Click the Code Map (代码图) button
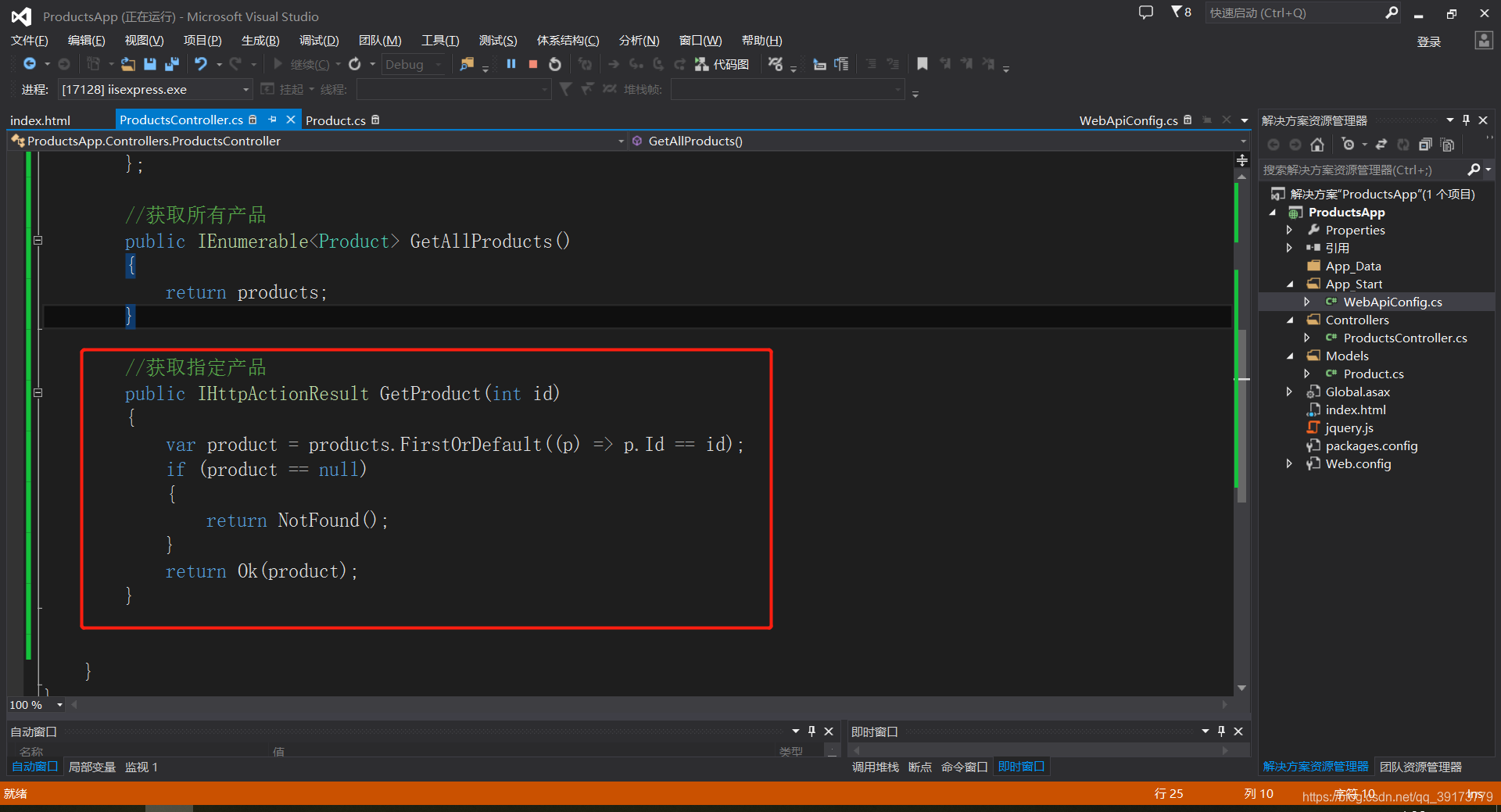This screenshot has width=1501, height=812. tap(722, 64)
